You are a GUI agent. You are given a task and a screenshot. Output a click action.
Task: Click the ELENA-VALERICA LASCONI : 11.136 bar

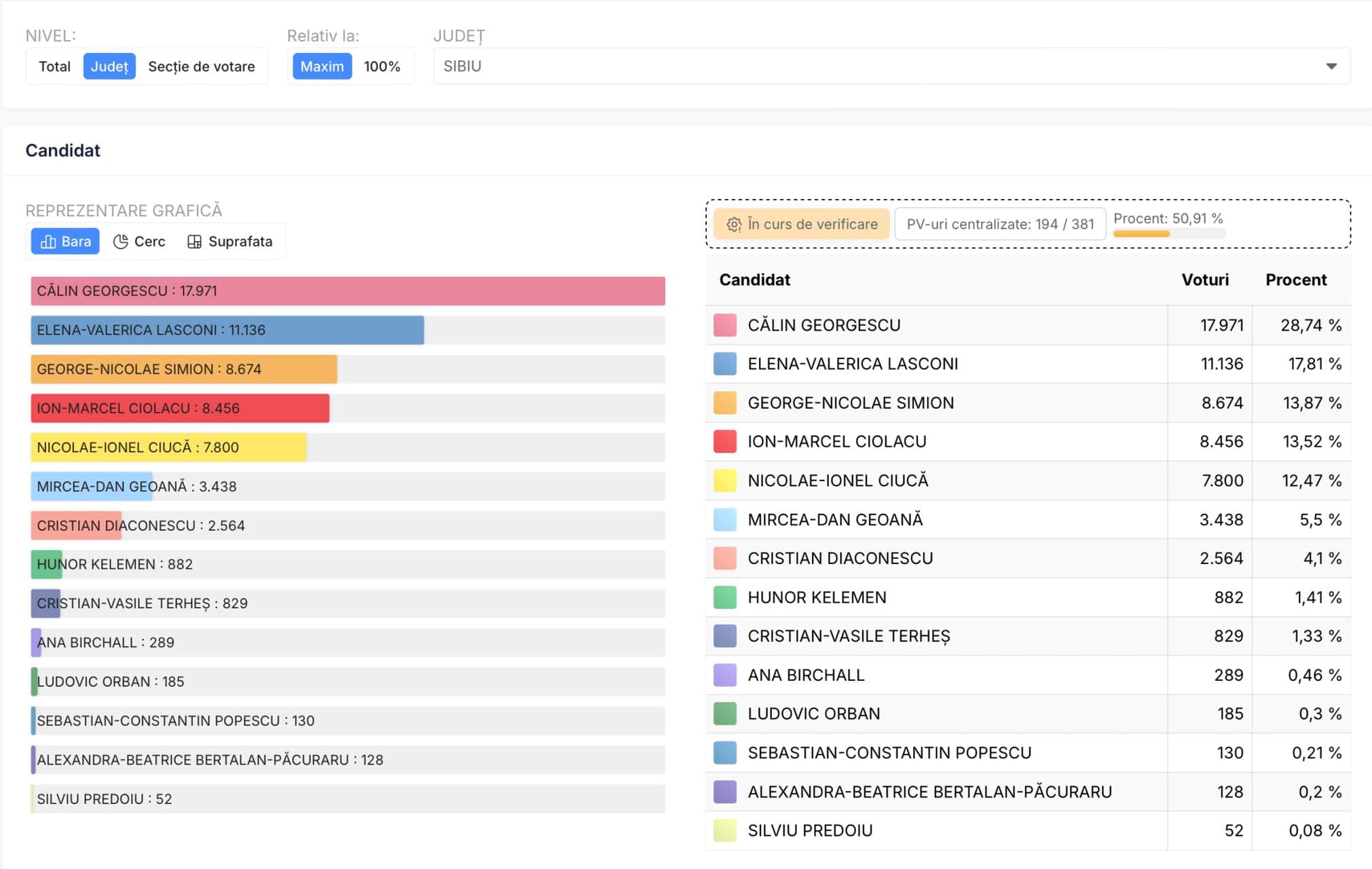click(227, 330)
